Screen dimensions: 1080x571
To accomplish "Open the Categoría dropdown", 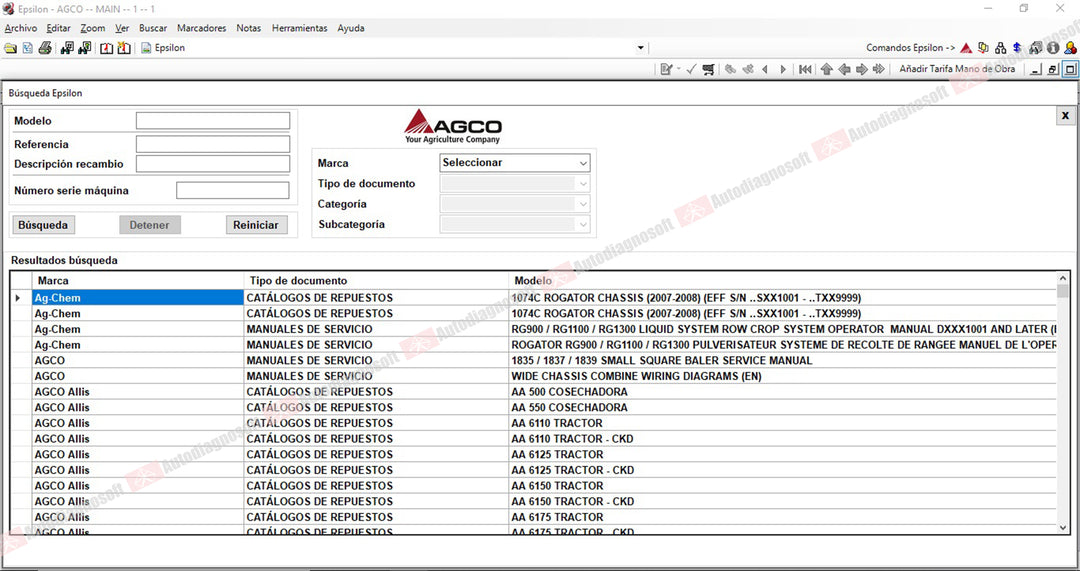I will (x=515, y=204).
